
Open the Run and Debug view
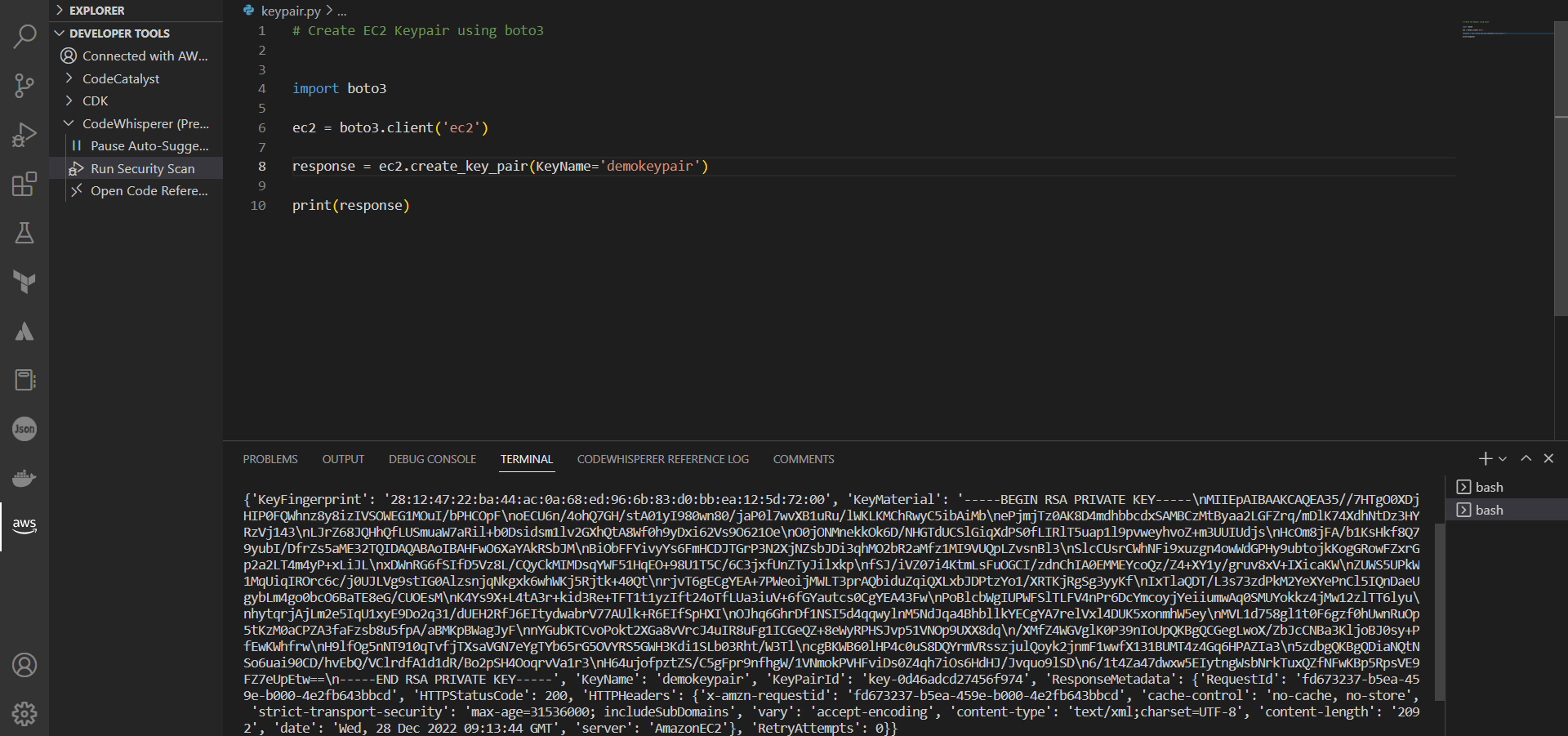click(x=24, y=135)
